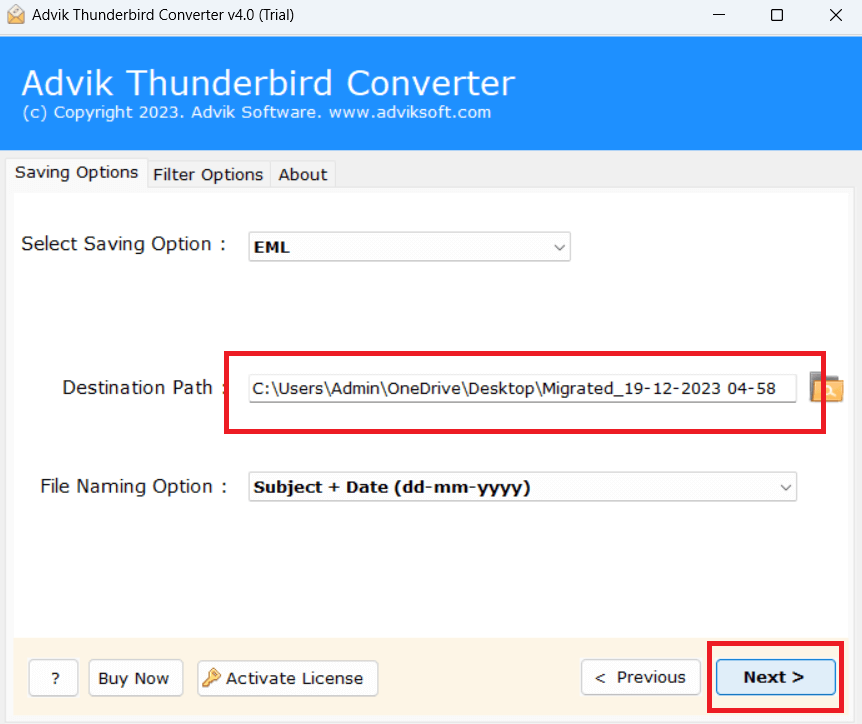
Task: Open the About tab
Action: pyautogui.click(x=302, y=174)
